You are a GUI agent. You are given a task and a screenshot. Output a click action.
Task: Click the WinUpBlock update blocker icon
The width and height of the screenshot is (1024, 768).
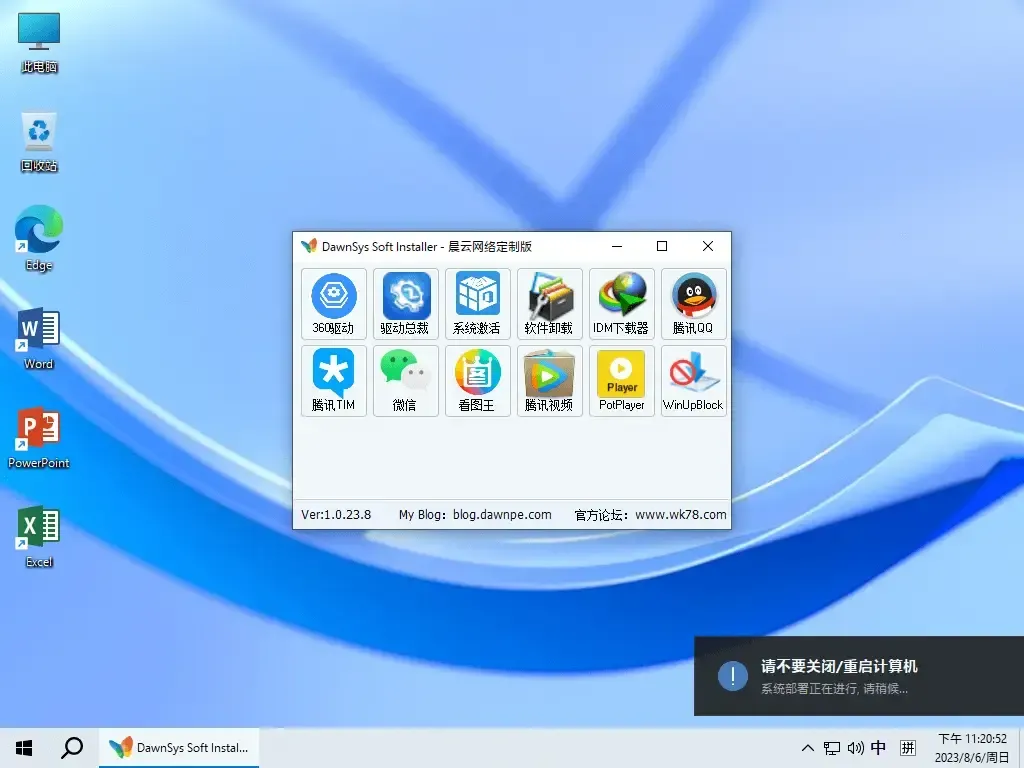(693, 381)
